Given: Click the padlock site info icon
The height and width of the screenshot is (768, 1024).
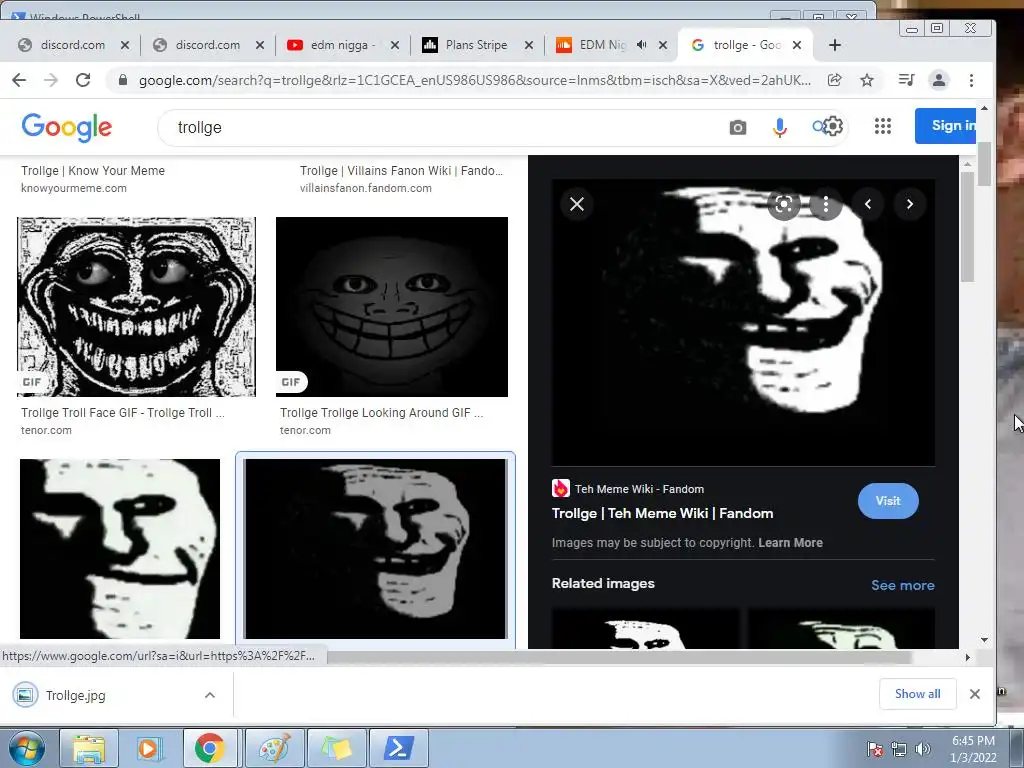Looking at the screenshot, I should [122, 80].
